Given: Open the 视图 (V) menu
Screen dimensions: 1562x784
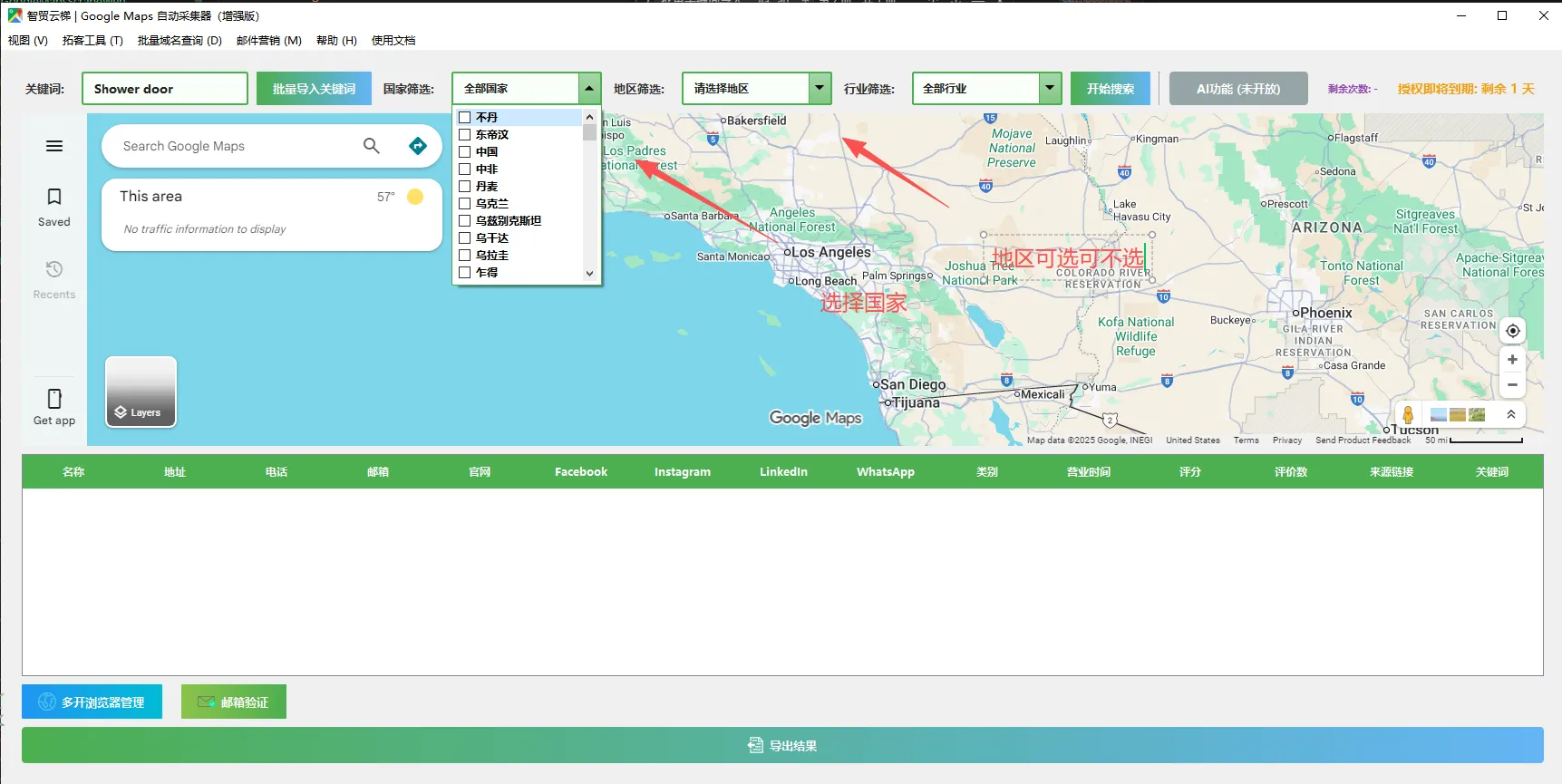Looking at the screenshot, I should [28, 41].
